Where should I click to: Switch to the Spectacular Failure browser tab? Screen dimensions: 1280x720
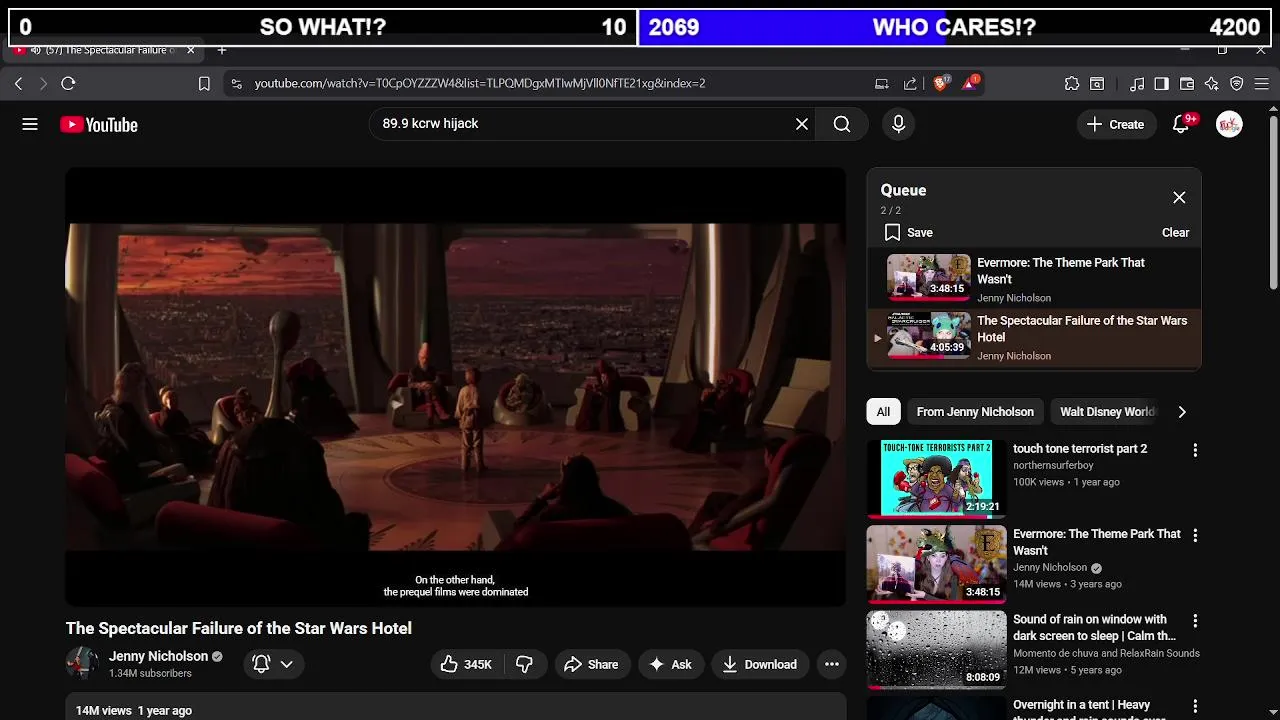[105, 50]
